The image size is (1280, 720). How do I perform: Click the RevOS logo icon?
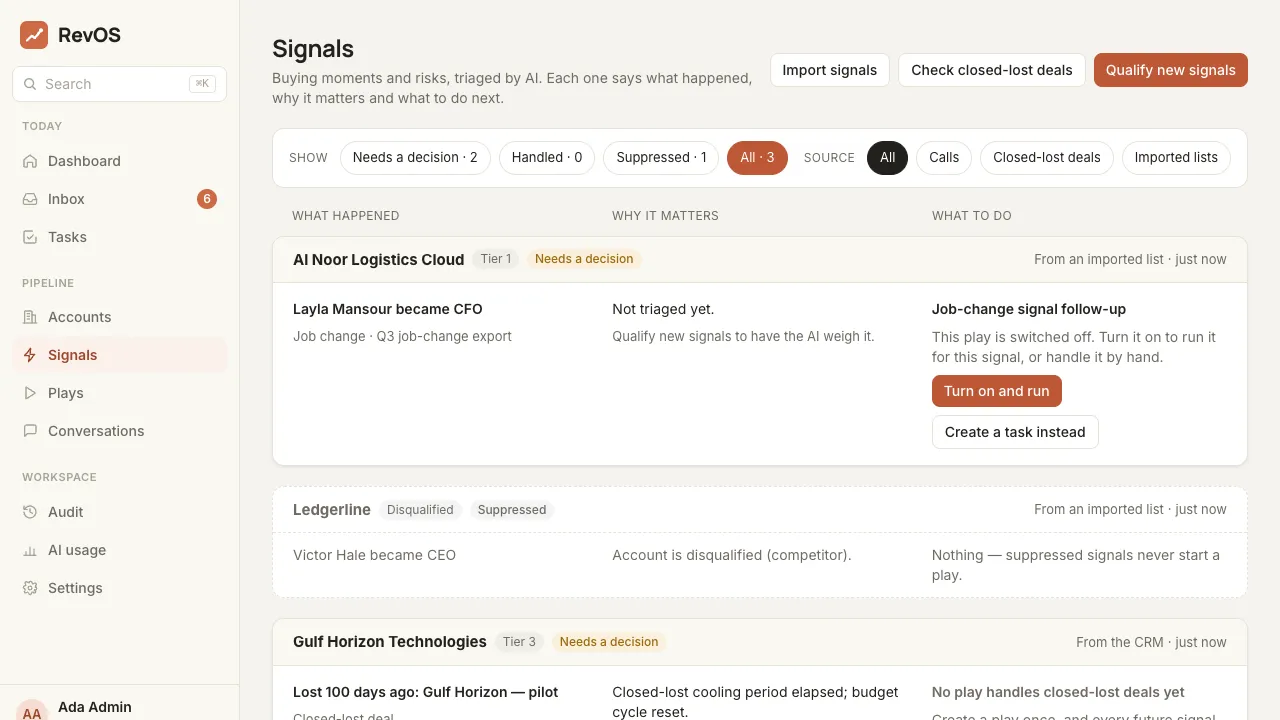point(34,35)
